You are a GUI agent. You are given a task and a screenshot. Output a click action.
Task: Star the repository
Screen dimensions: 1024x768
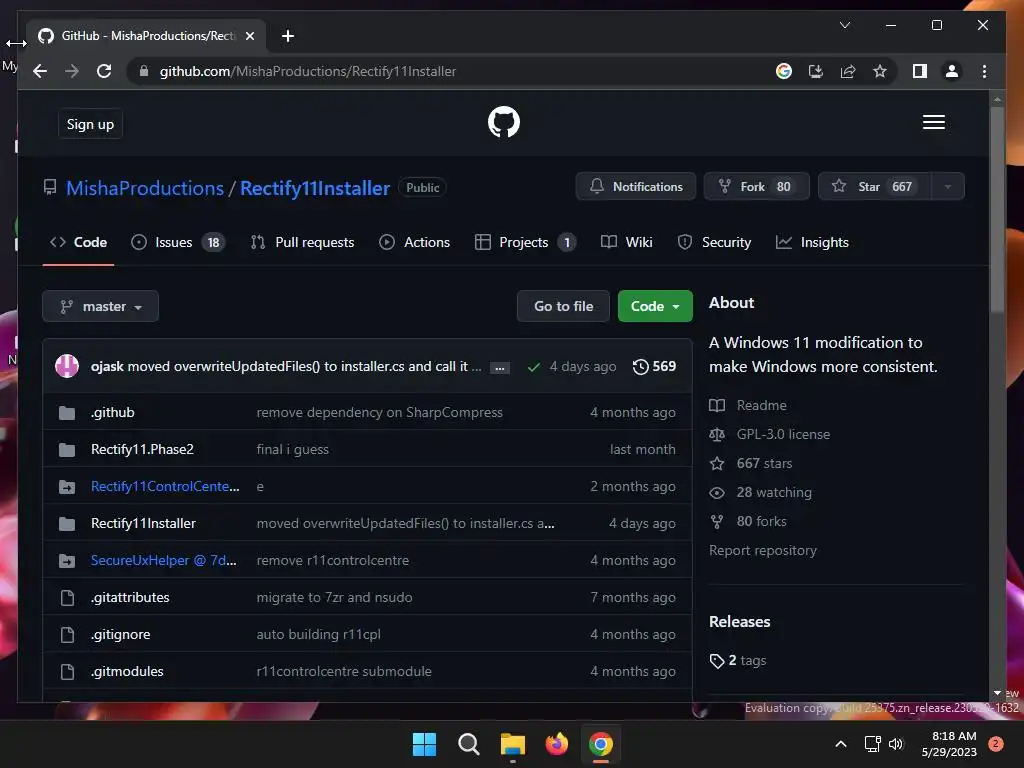point(875,187)
